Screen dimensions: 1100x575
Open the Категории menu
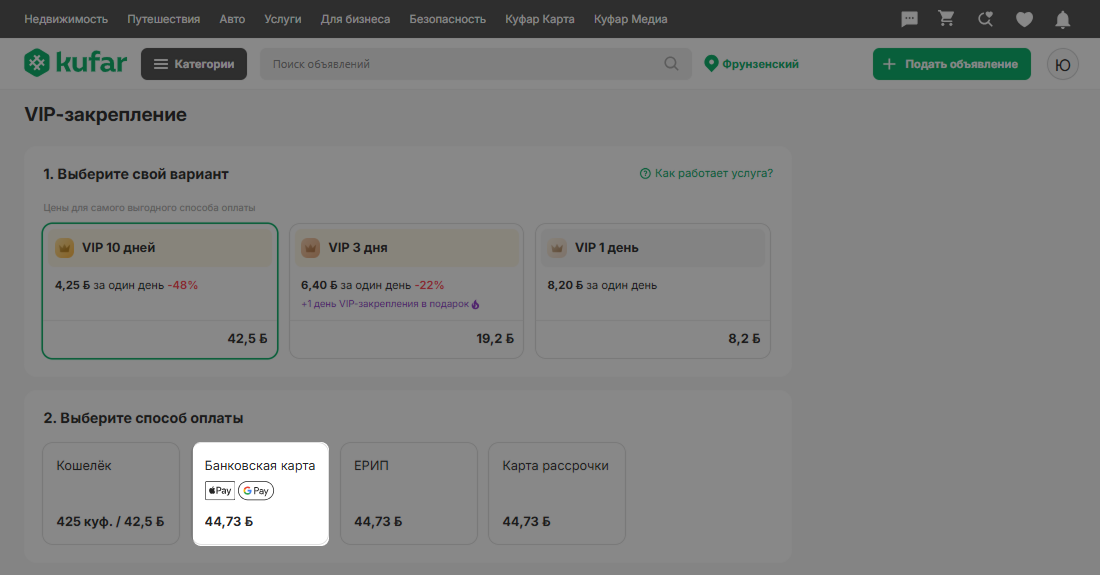pyautogui.click(x=194, y=64)
